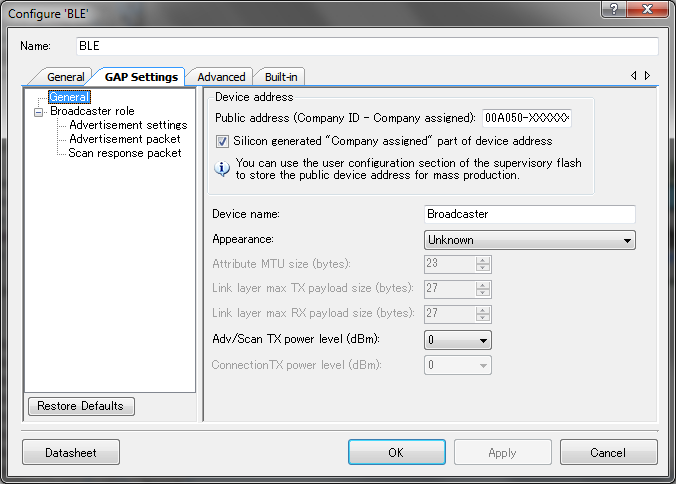676x484 pixels.
Task: Toggle Silicon generated Company assigned checkbox
Action: point(222,141)
